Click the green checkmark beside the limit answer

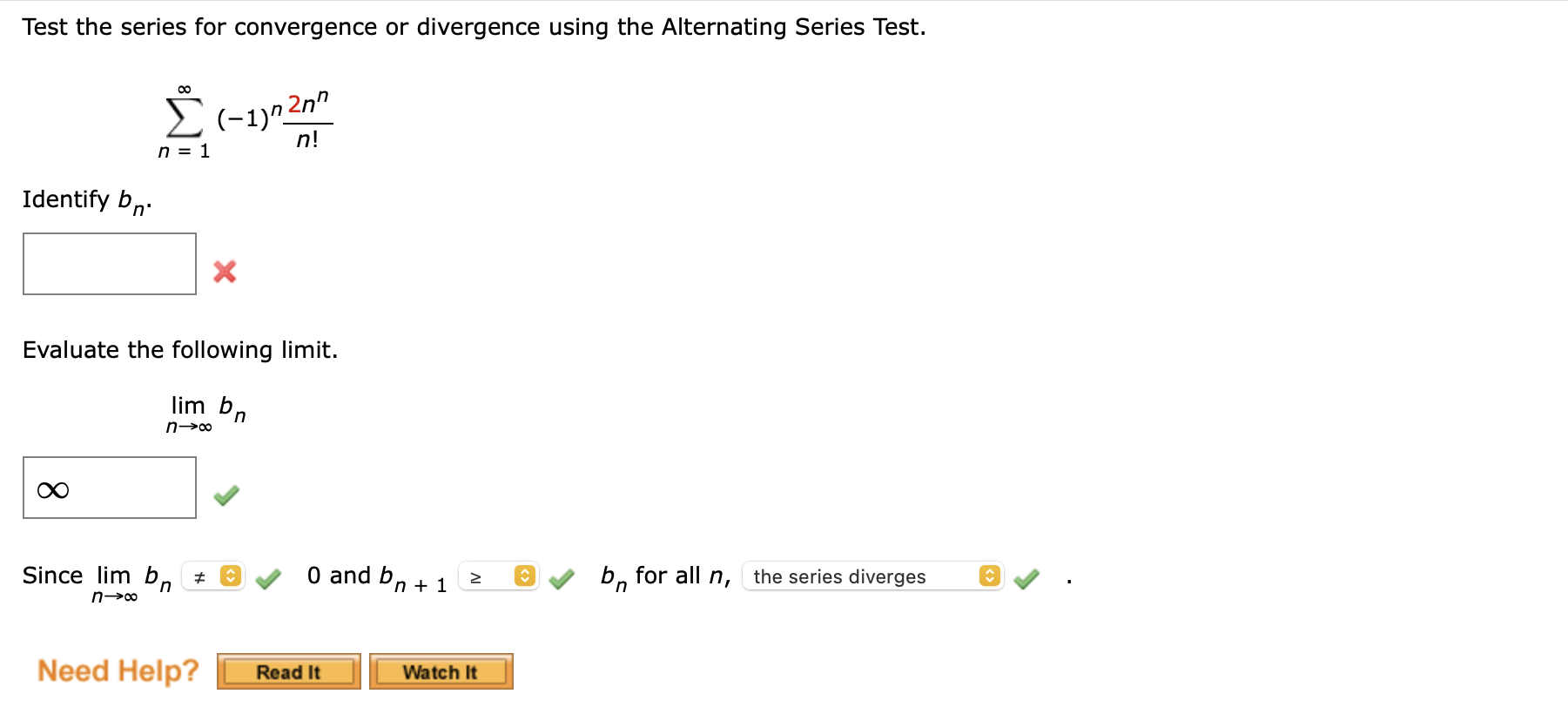226,494
